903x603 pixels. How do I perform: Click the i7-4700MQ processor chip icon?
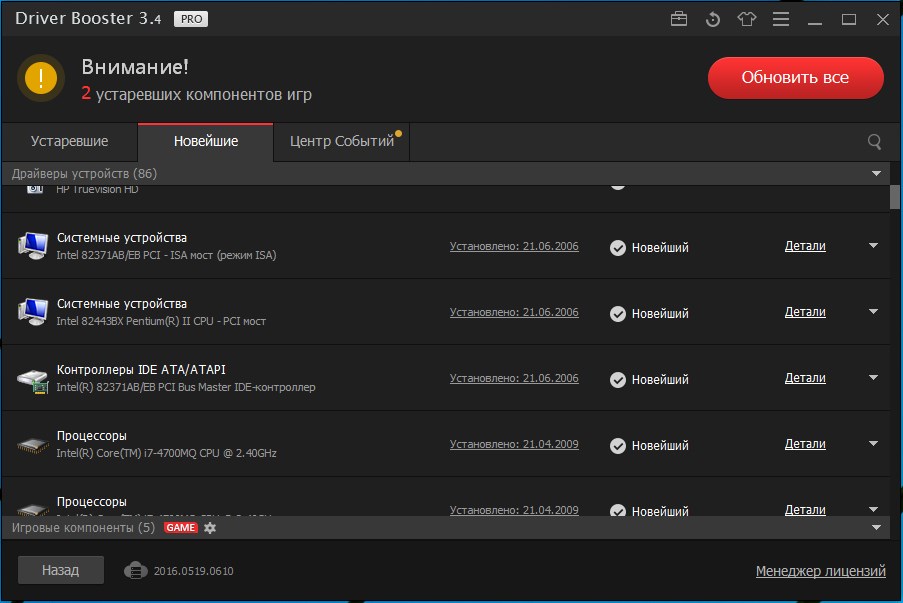point(33,445)
